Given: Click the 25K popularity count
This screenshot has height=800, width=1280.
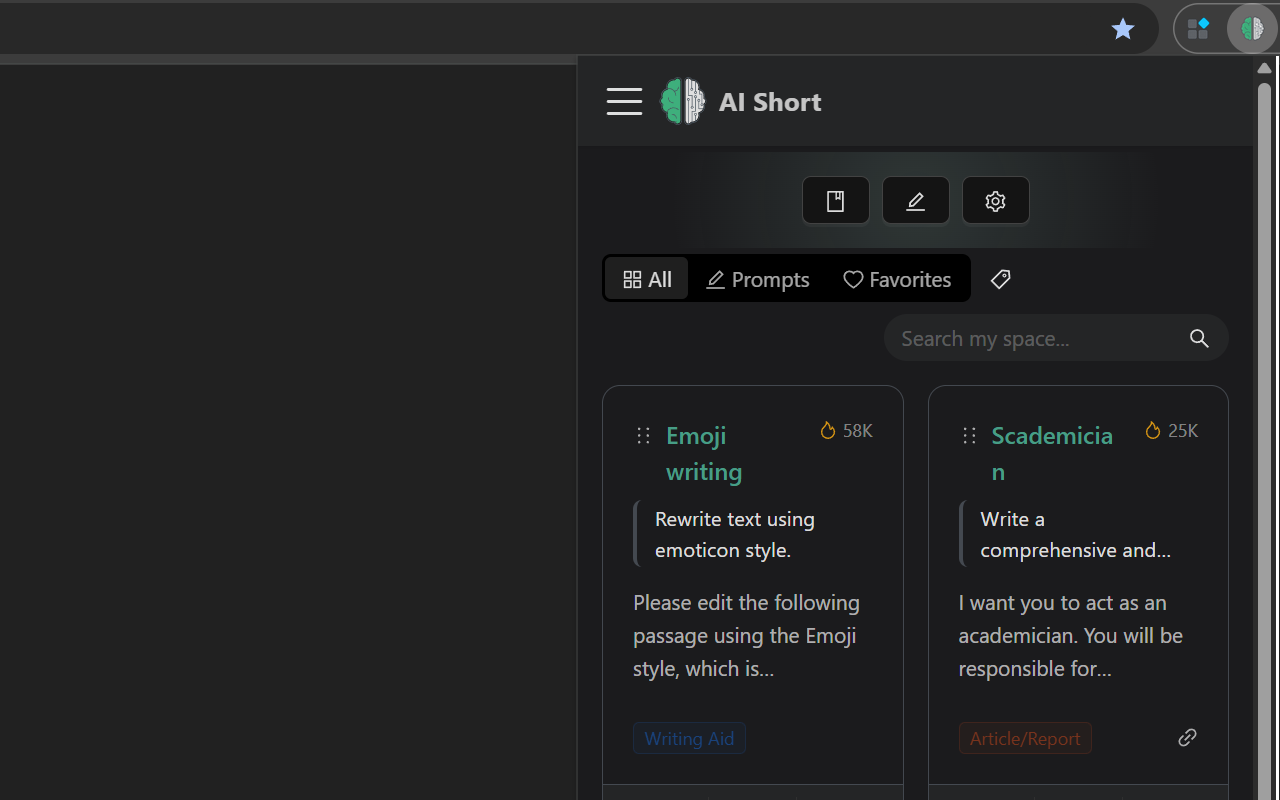Looking at the screenshot, I should (x=1183, y=430).
